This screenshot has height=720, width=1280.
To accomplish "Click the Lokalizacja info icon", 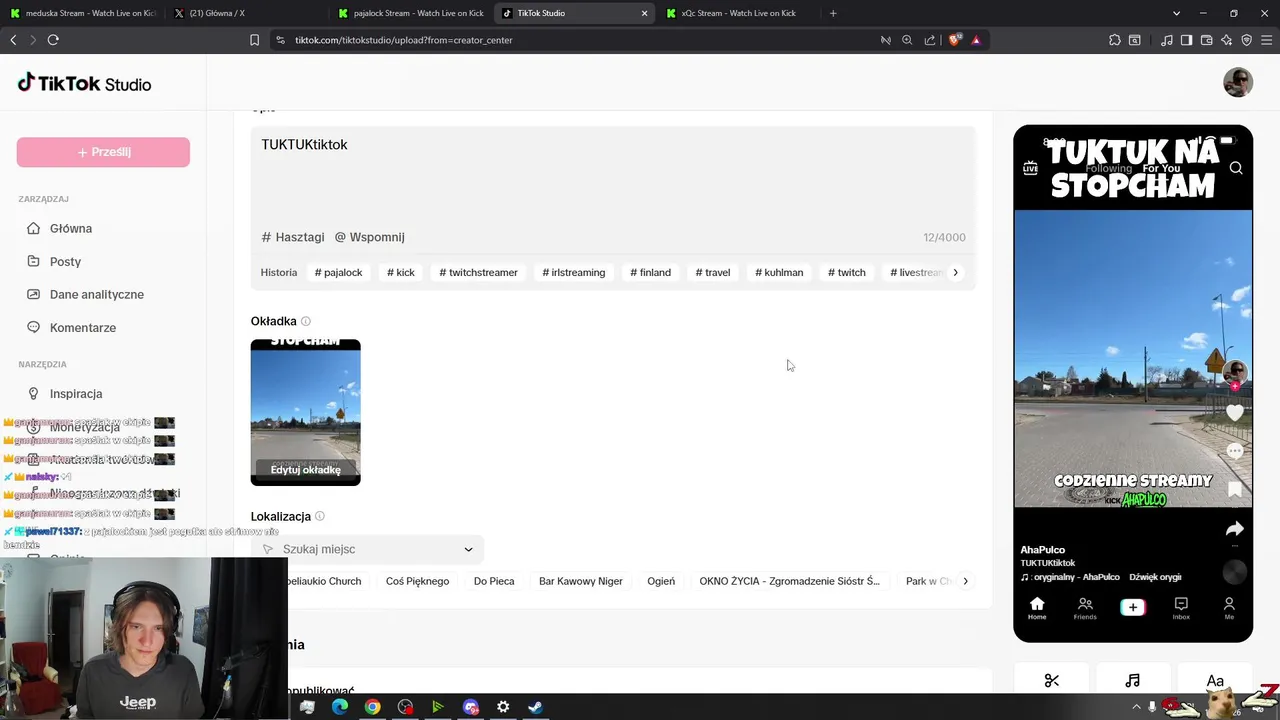I will [x=320, y=516].
